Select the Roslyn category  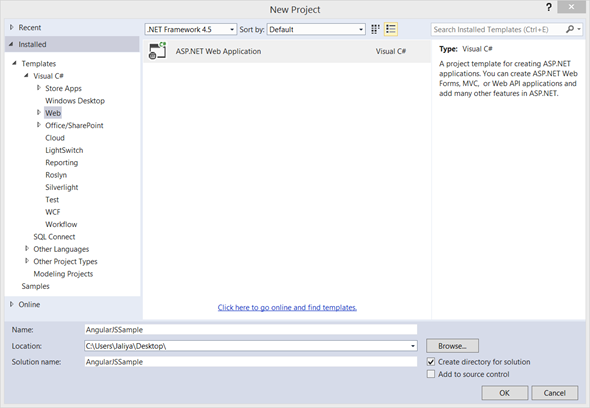pyautogui.click(x=56, y=175)
